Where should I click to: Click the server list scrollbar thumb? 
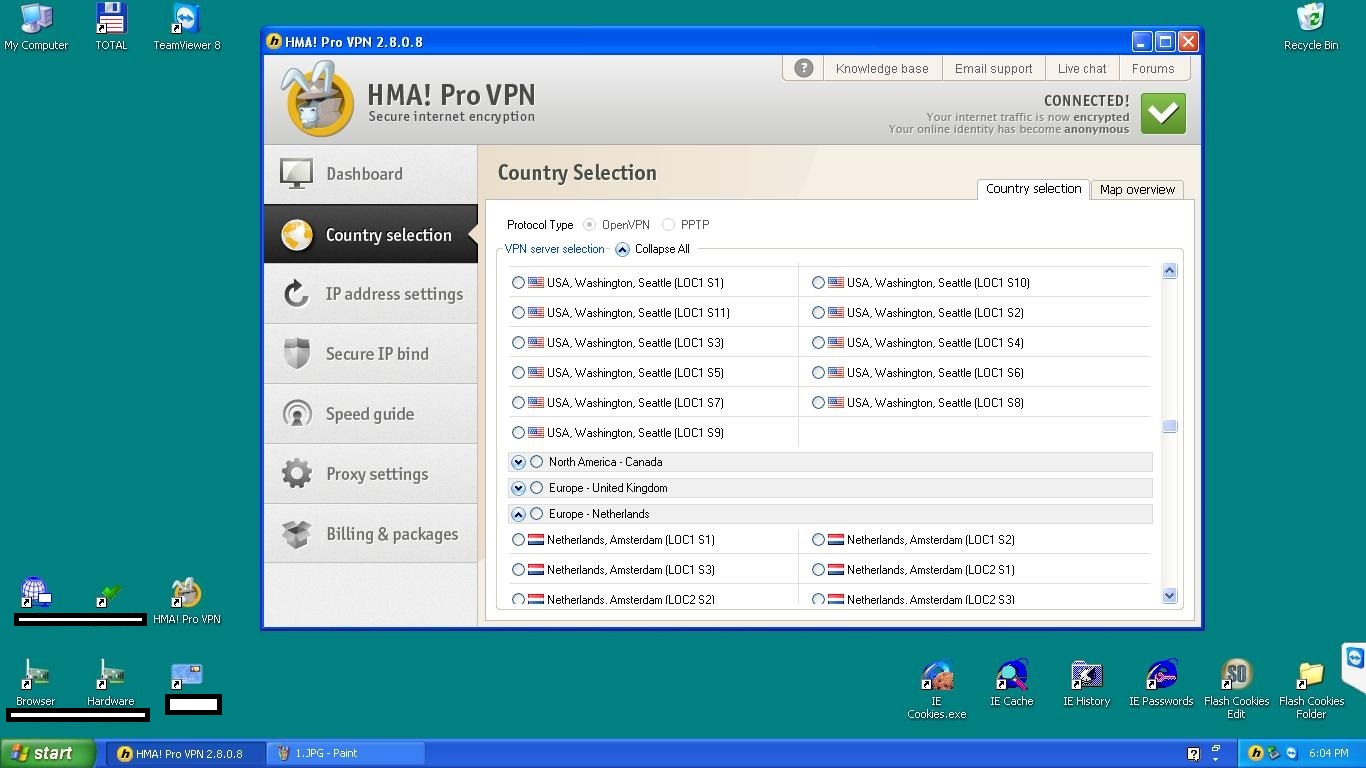(1169, 427)
